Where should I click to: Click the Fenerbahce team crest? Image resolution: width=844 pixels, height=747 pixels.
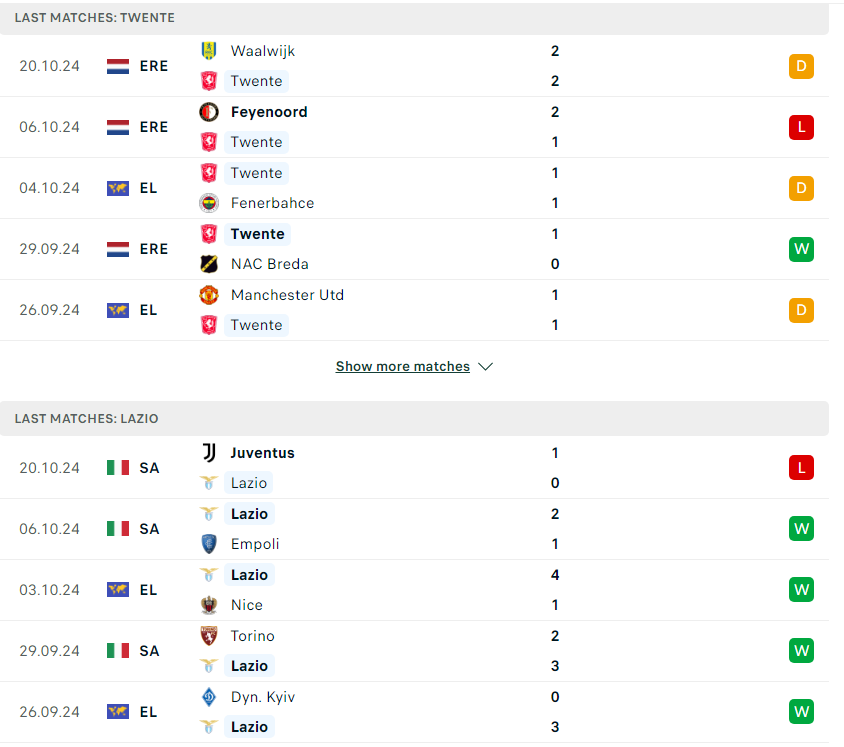click(x=209, y=203)
